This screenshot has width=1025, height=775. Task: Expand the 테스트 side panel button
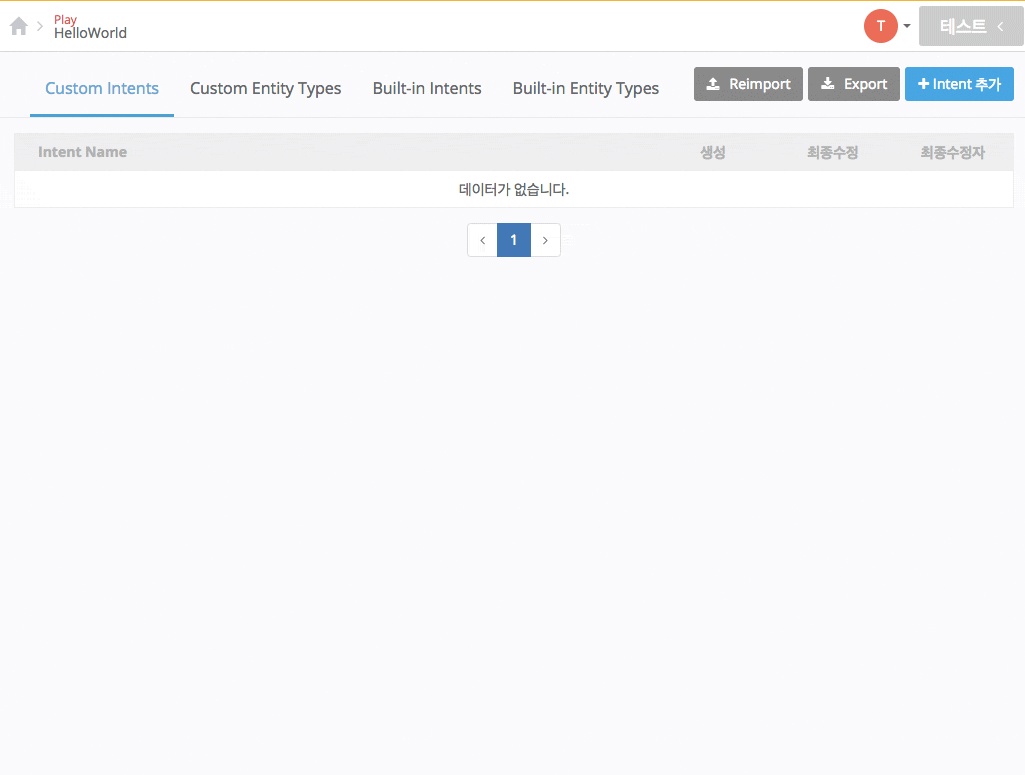(x=971, y=27)
